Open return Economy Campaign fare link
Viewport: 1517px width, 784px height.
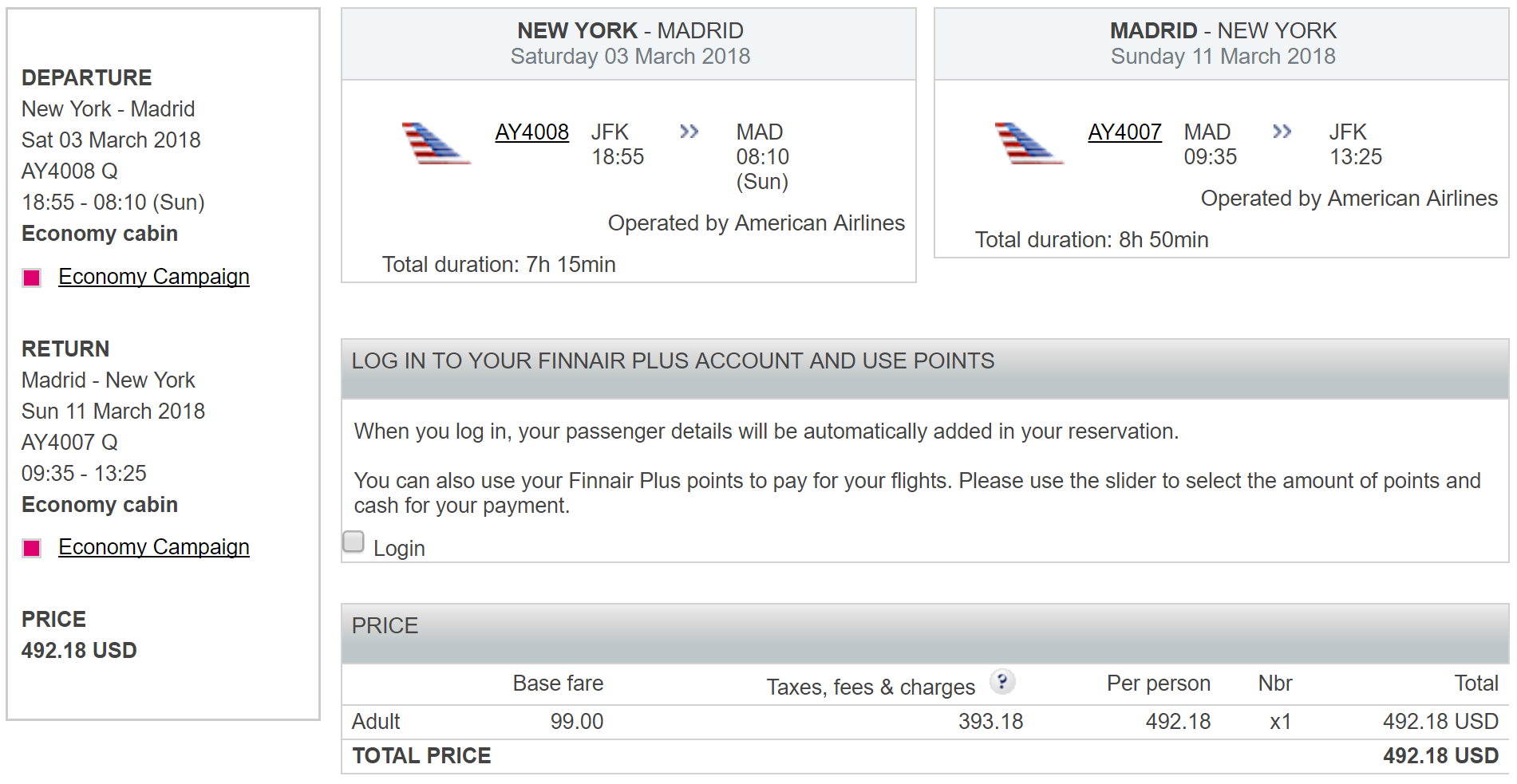(154, 547)
